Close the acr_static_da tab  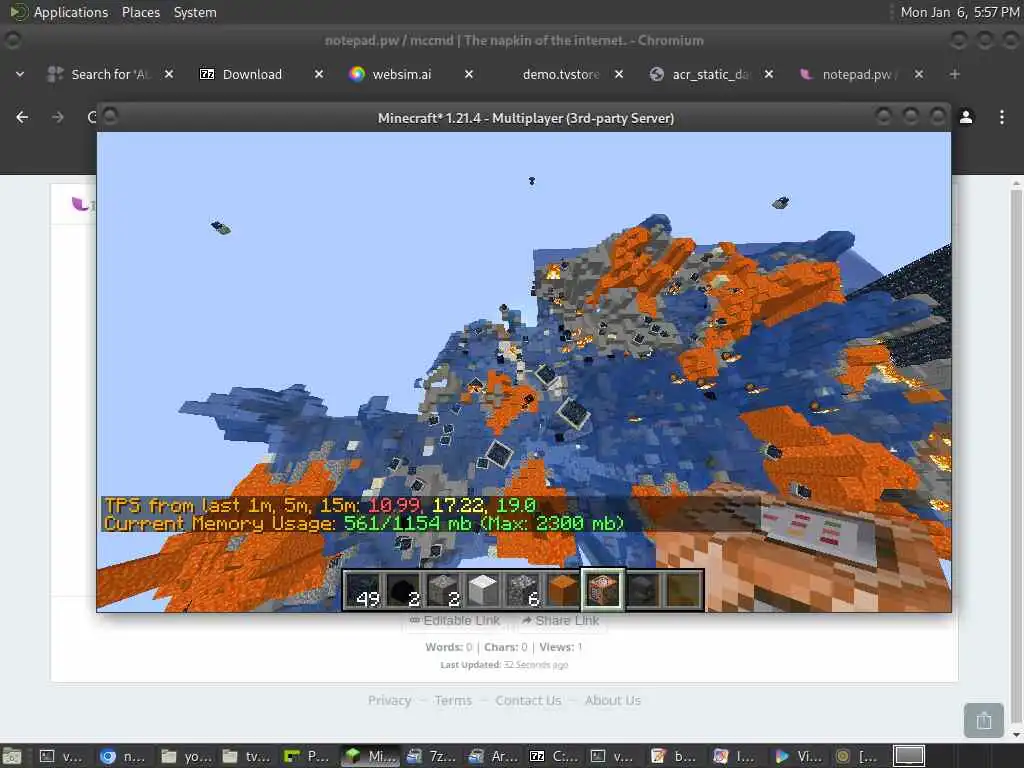(x=769, y=74)
